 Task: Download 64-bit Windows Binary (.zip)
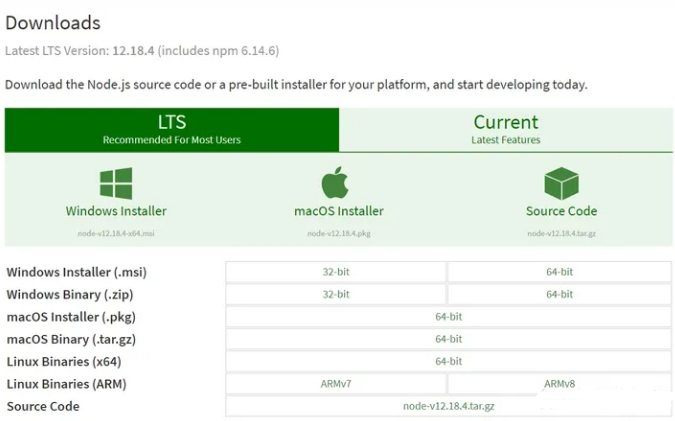click(560, 294)
